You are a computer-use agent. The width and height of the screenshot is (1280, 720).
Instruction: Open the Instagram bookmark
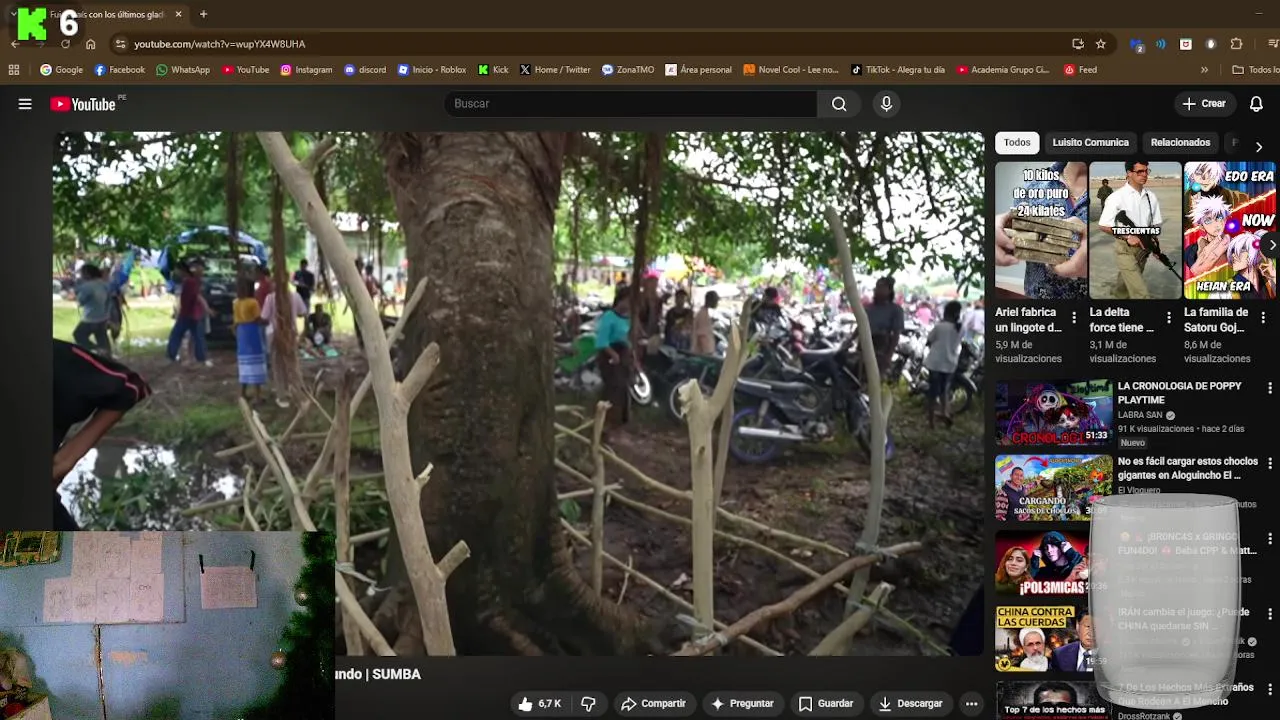point(306,70)
